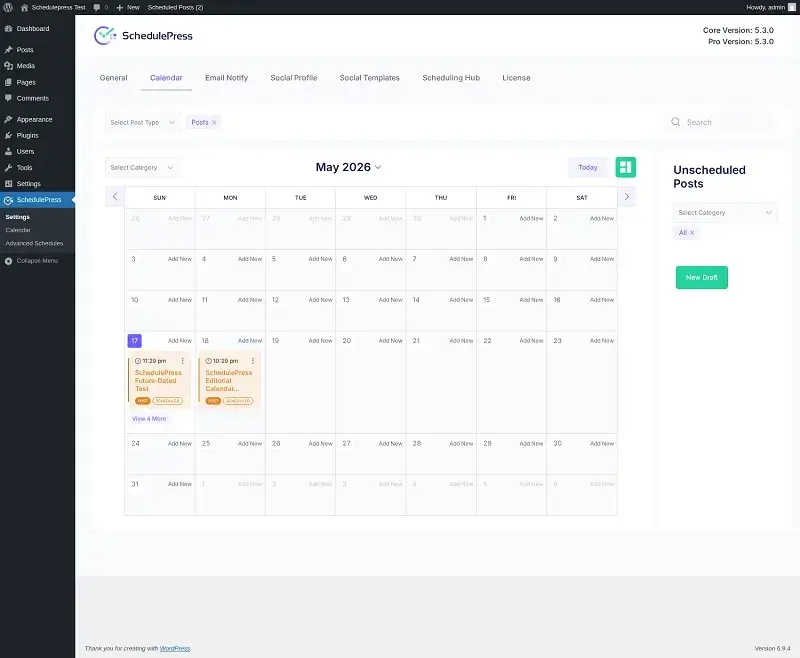Click the Appearance brush icon

click(x=8, y=119)
